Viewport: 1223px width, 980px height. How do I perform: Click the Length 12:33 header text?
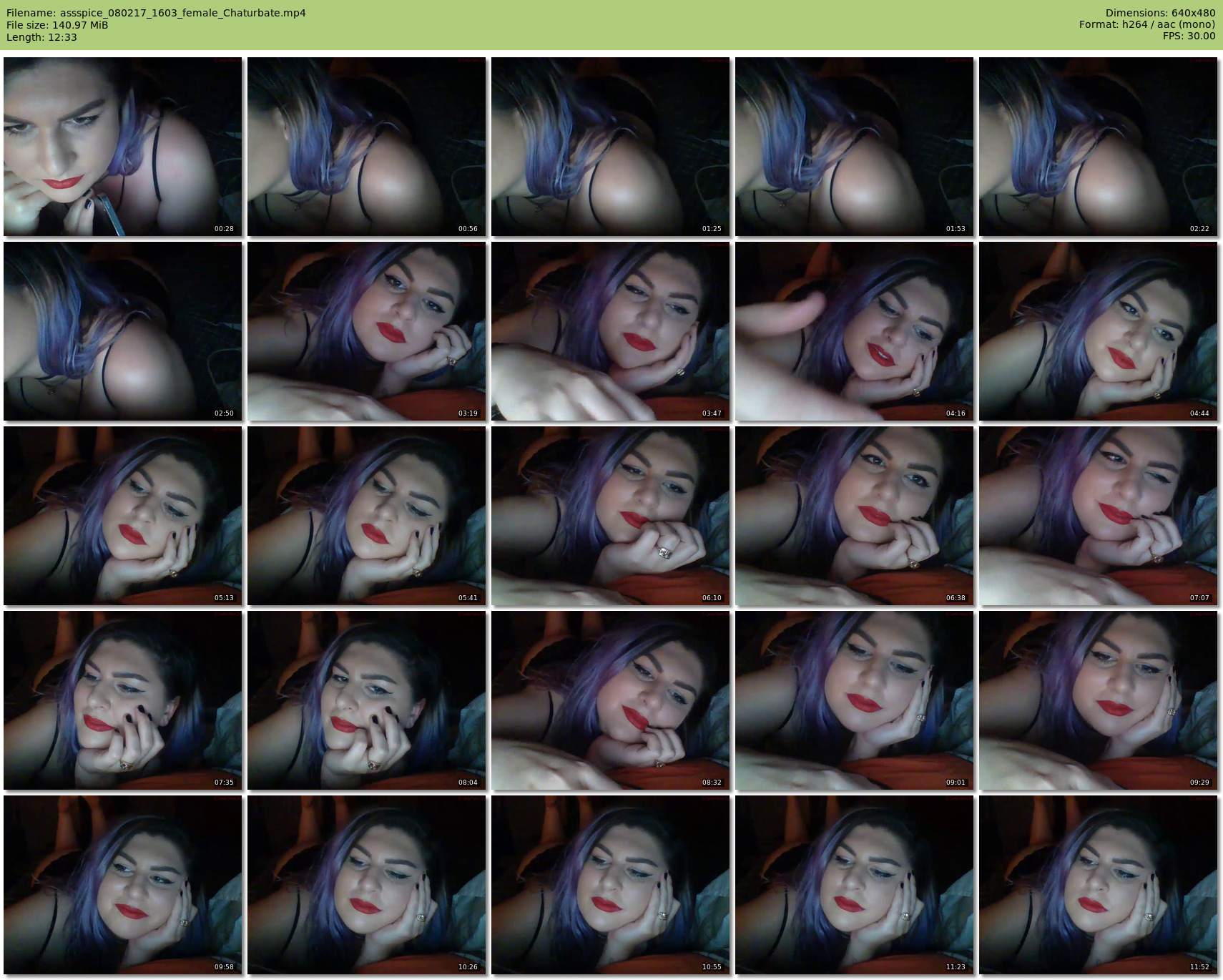click(x=41, y=37)
